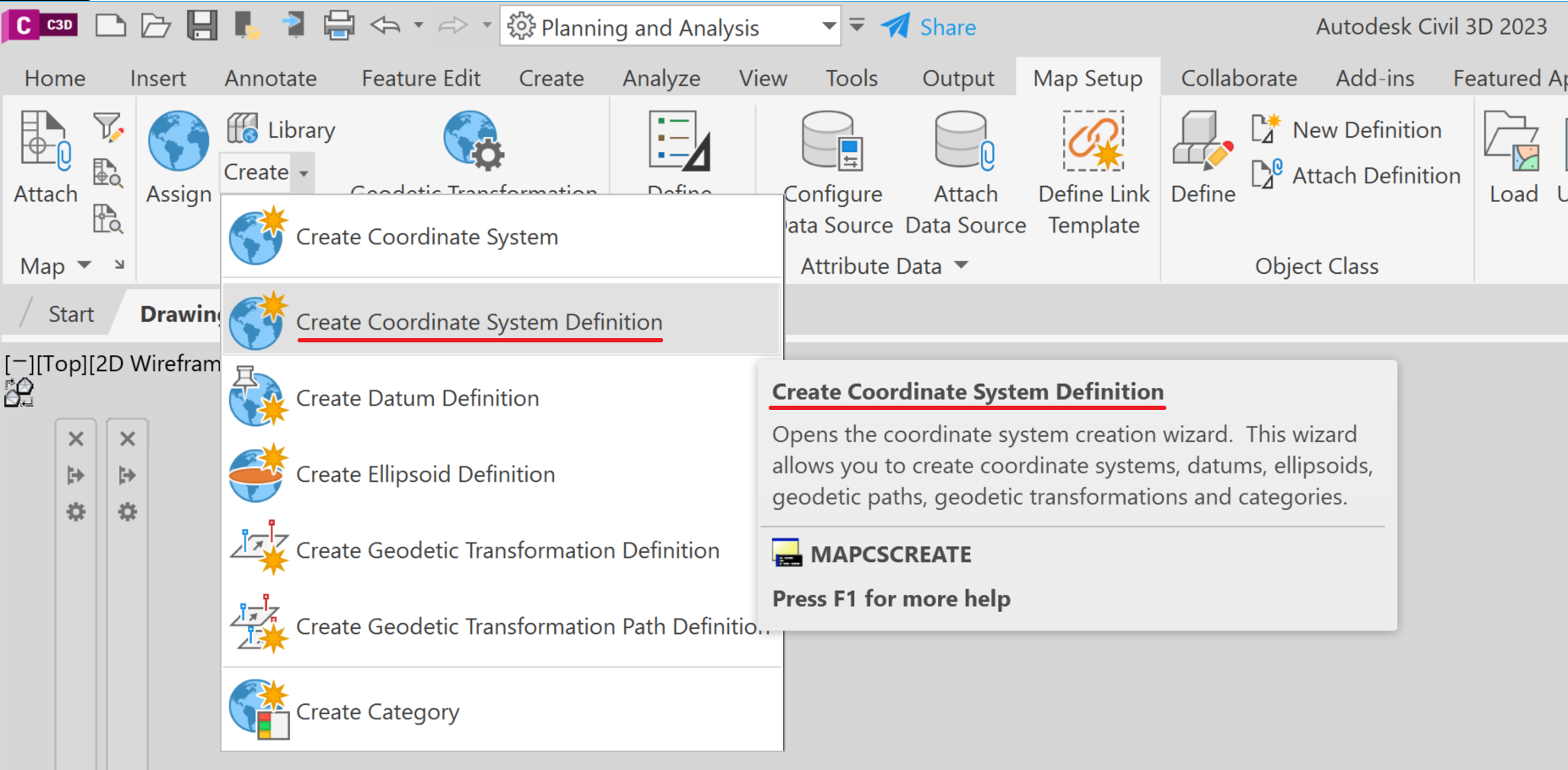Expand the Attribute Data panel arrow
1568x770 pixels.
click(961, 265)
